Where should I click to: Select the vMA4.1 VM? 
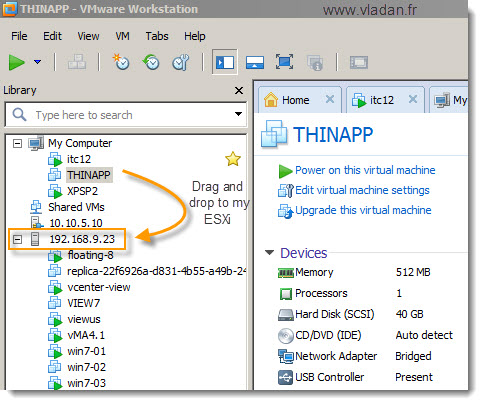coord(86,335)
